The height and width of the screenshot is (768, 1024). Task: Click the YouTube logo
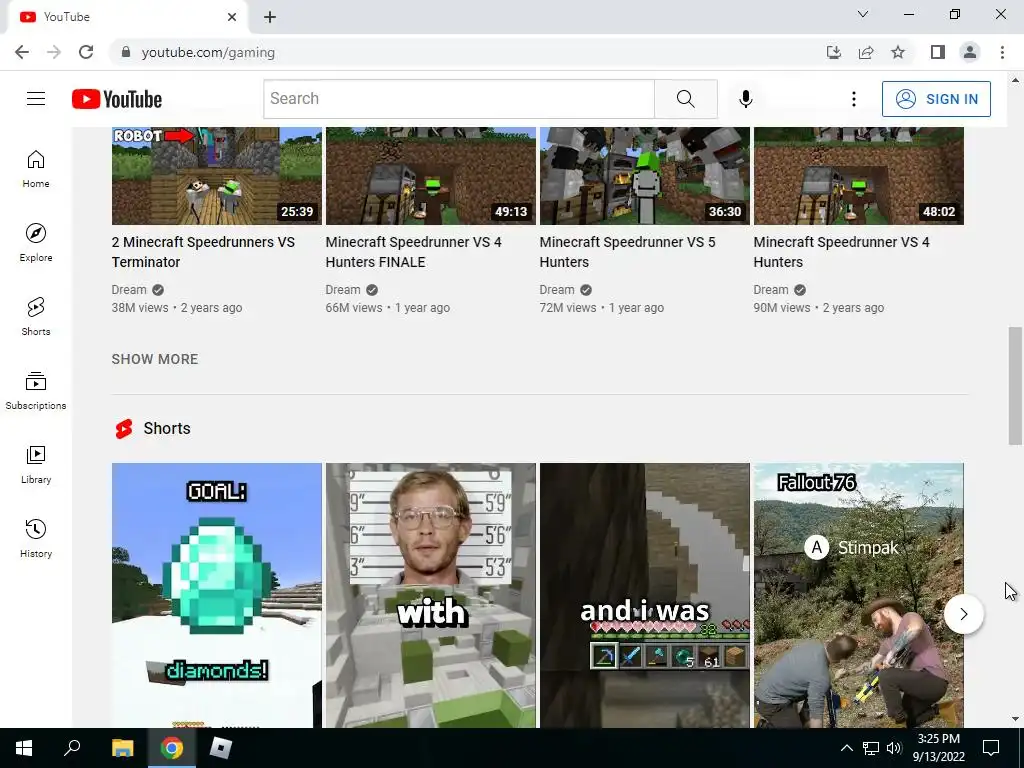117,99
